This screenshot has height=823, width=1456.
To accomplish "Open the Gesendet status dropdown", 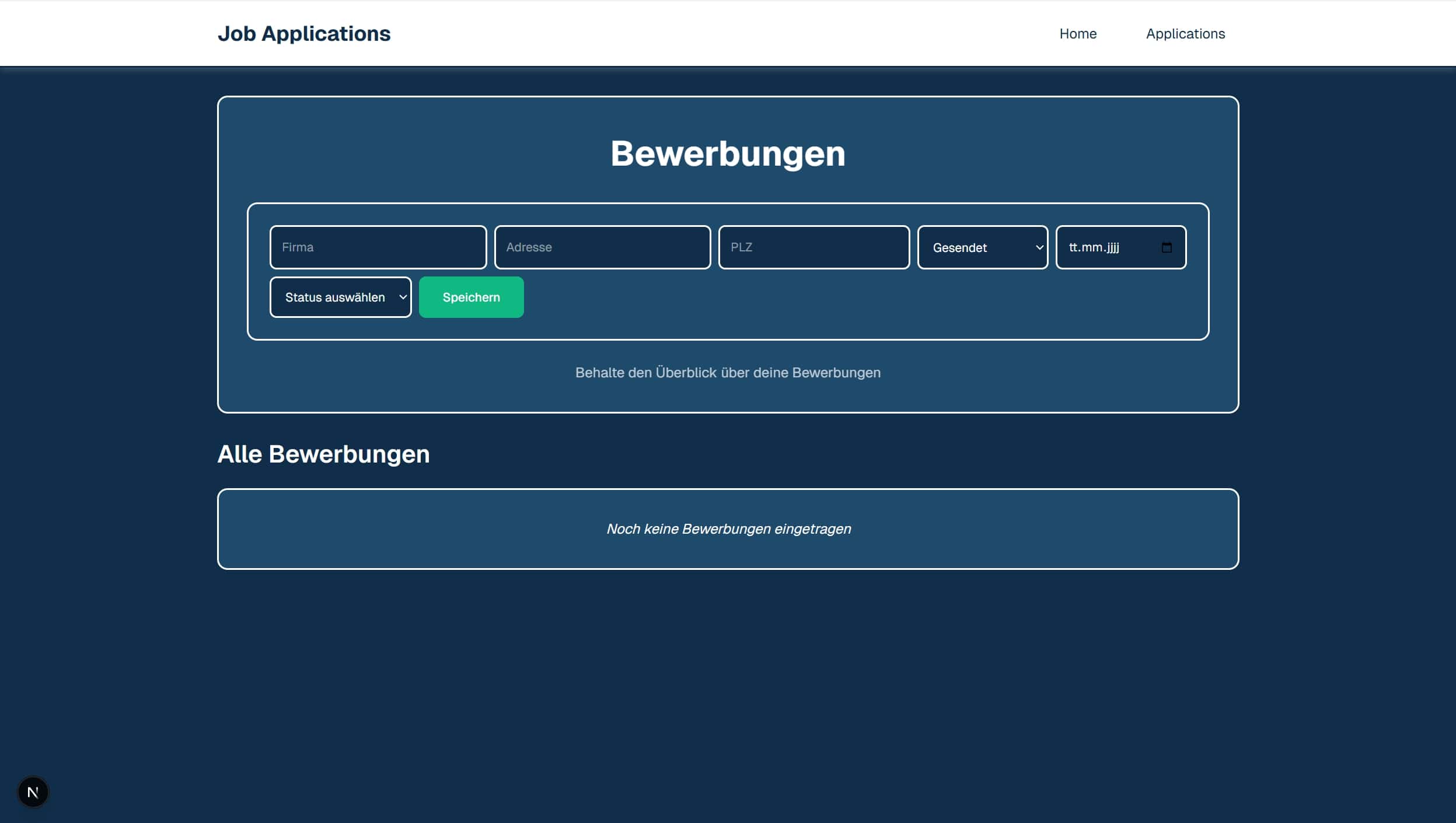I will click(982, 247).
